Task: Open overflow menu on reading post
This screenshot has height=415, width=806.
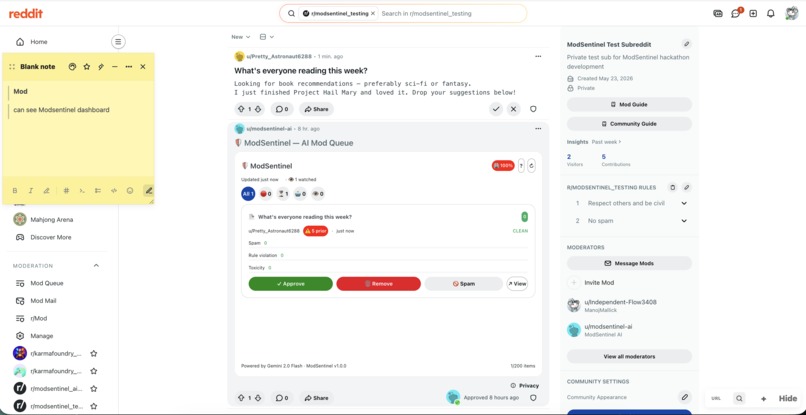Action: point(538,57)
